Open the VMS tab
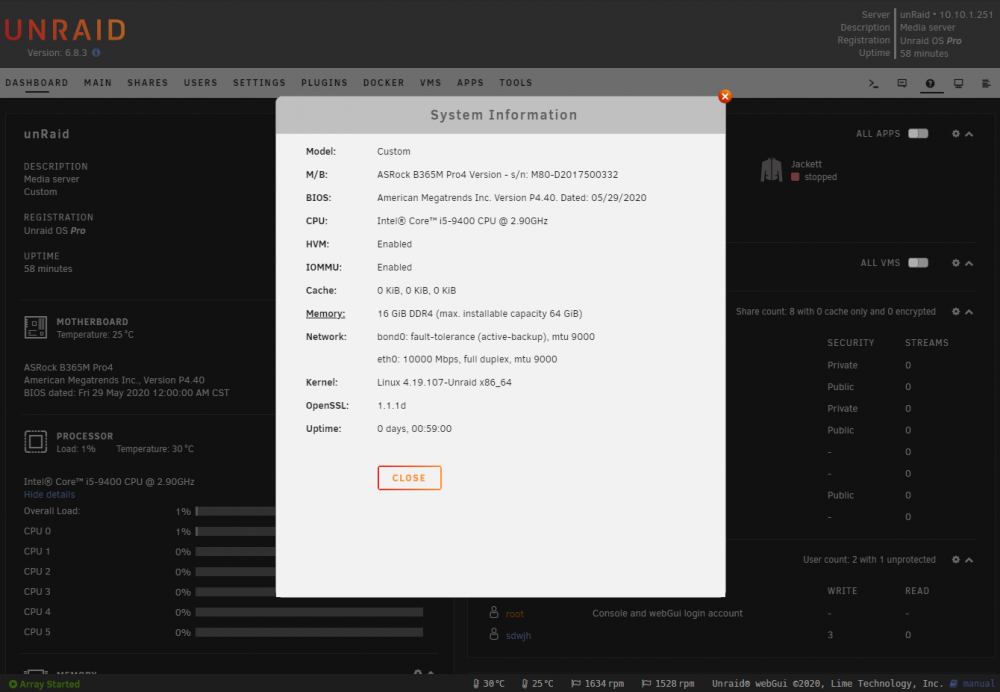This screenshot has width=1000, height=692. pyautogui.click(x=430, y=83)
